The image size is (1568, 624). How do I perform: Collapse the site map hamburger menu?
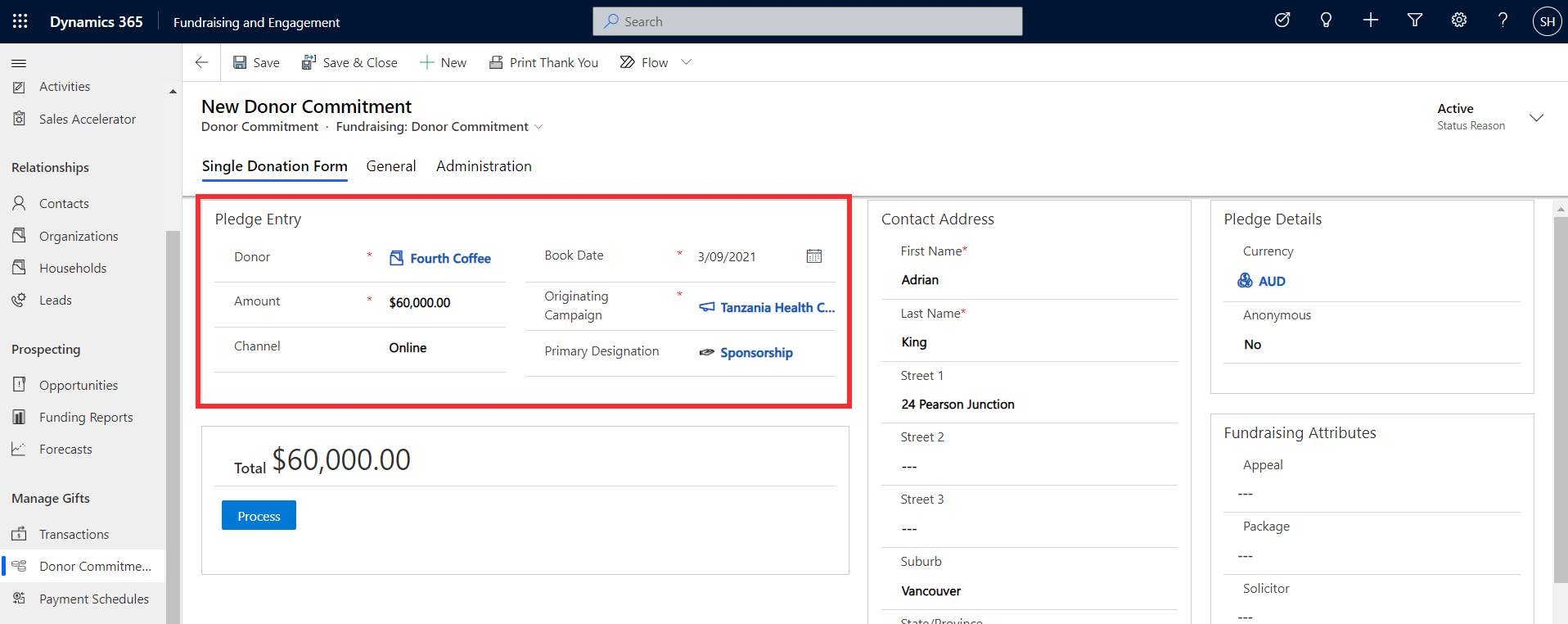click(x=19, y=63)
